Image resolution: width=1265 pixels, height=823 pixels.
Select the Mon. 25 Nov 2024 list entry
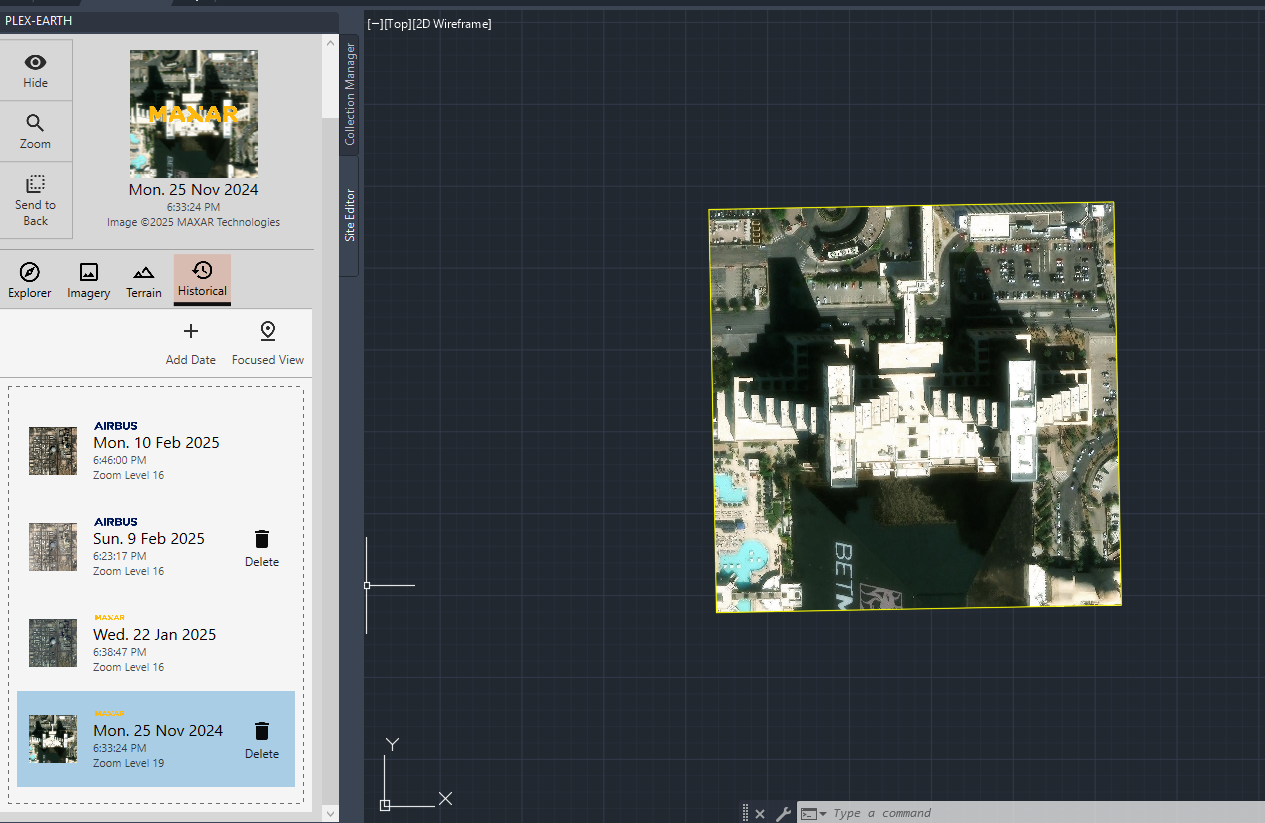coord(156,738)
